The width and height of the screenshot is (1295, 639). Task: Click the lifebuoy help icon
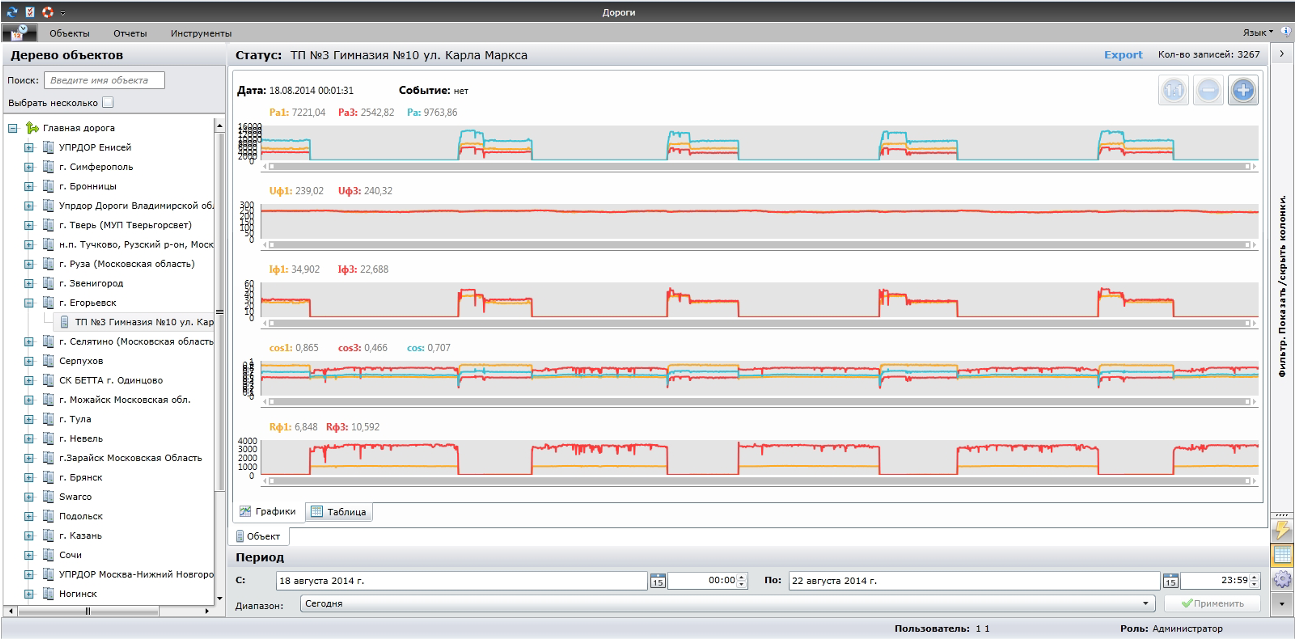[47, 12]
